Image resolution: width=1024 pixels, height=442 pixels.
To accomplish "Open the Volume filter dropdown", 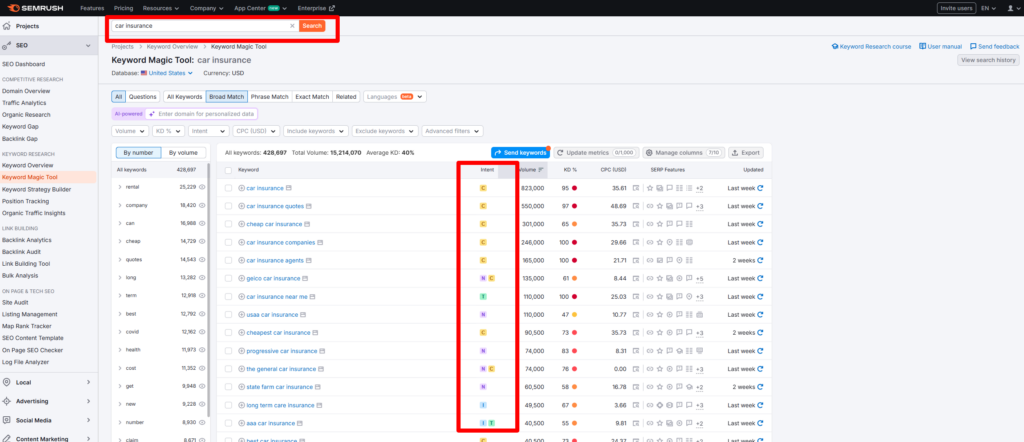I will coord(129,131).
